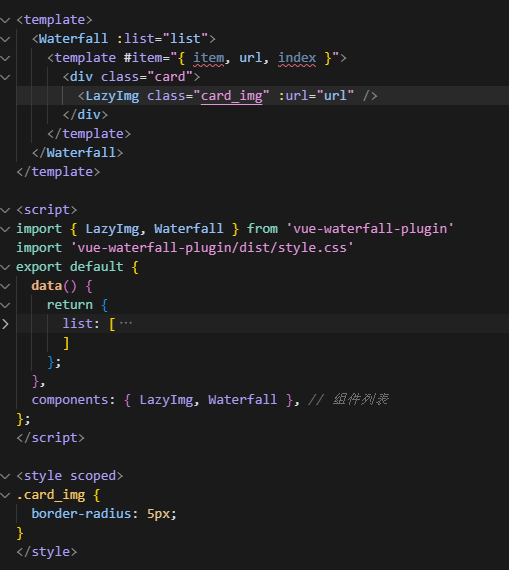The image size is (509, 570).
Task: Collapse the <script> section fold arrow
Action: (5, 210)
